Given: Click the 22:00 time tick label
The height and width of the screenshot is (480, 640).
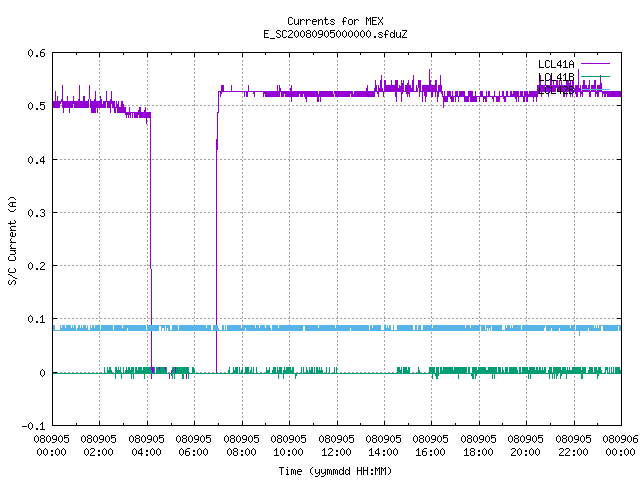Looking at the screenshot, I should pos(573,452).
